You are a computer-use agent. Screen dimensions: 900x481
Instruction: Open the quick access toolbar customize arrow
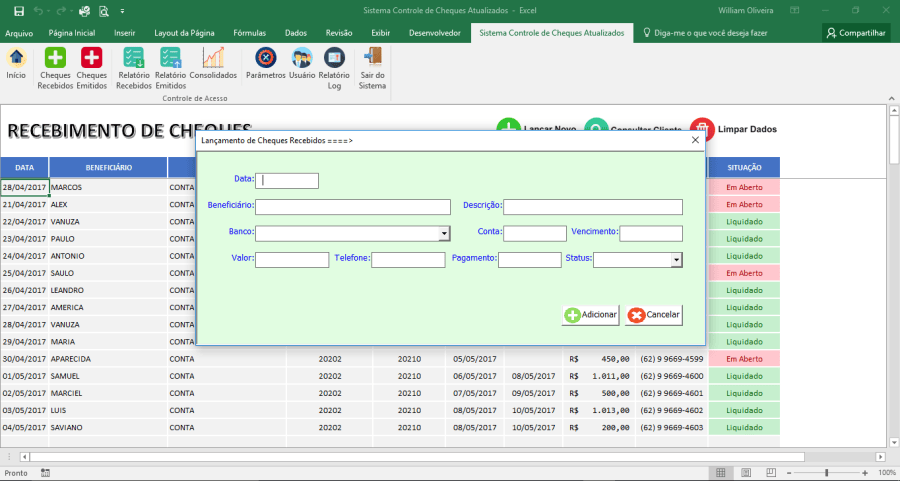(x=122, y=11)
